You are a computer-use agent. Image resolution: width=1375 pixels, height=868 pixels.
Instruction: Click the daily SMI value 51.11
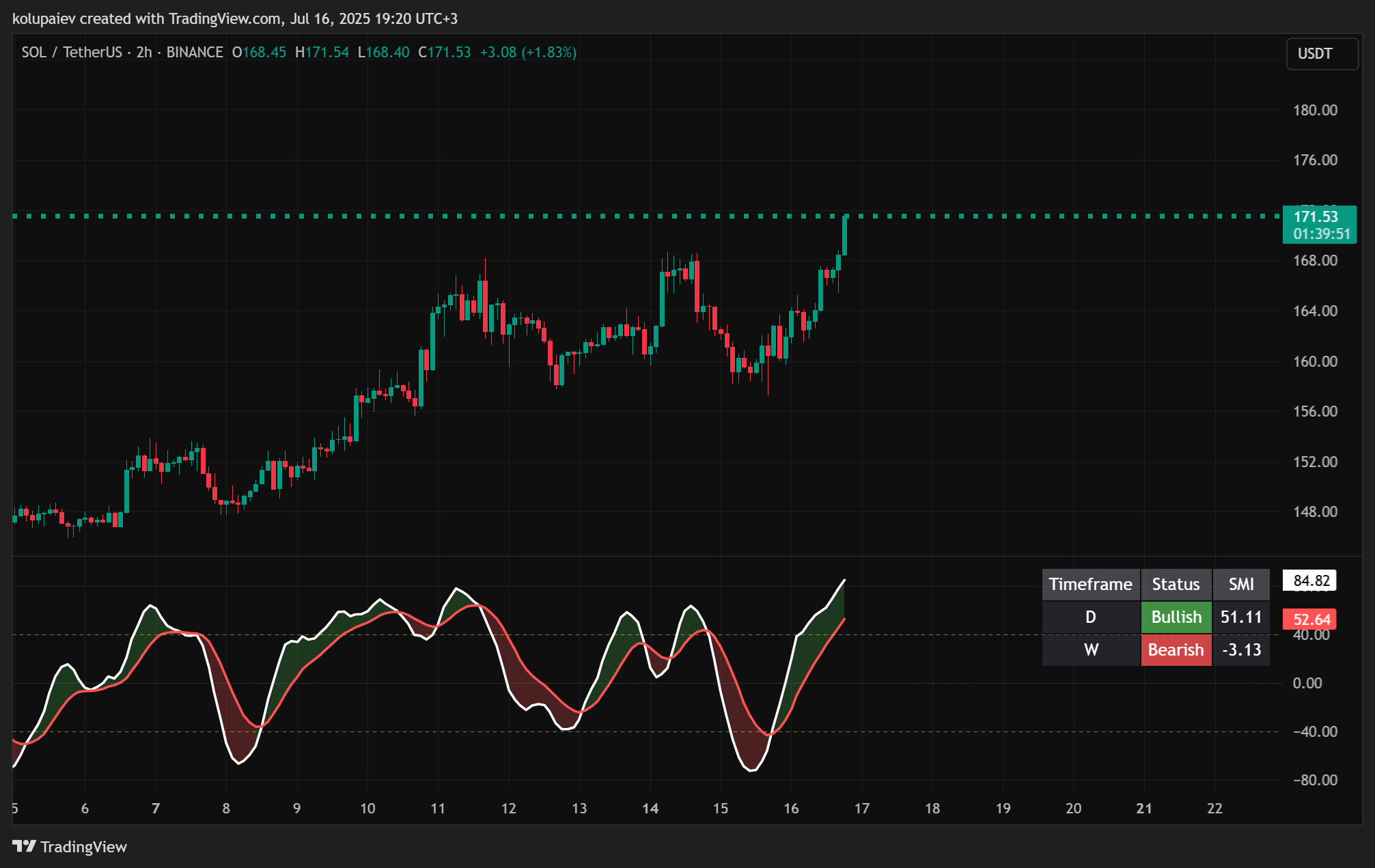tap(1241, 617)
